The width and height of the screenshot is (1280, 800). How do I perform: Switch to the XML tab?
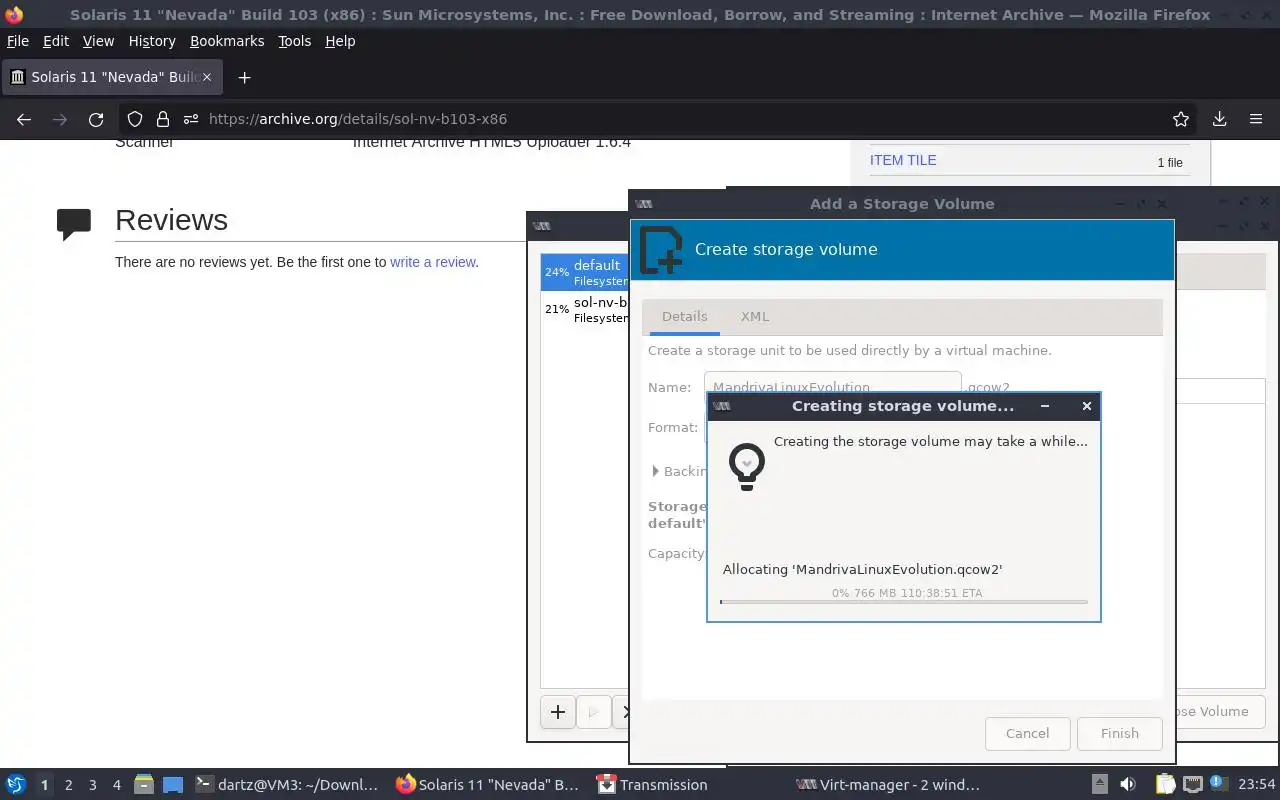755,316
